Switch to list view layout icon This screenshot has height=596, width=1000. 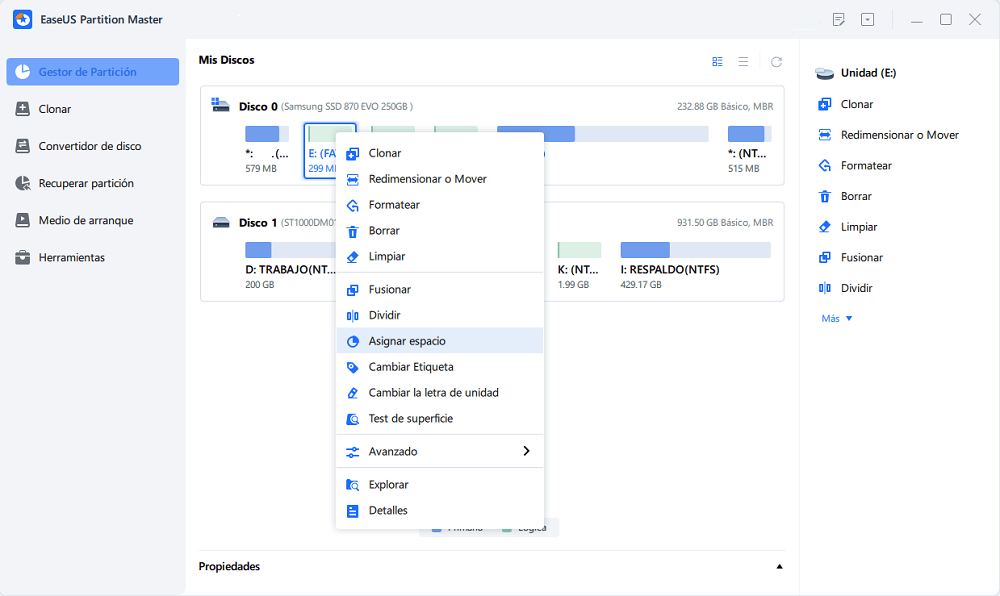coord(744,62)
